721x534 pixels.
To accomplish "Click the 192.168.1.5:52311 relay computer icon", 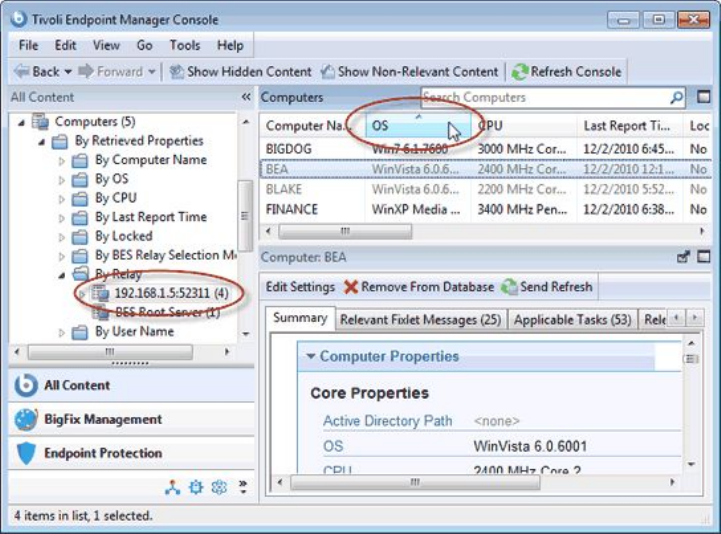I will (x=100, y=293).
